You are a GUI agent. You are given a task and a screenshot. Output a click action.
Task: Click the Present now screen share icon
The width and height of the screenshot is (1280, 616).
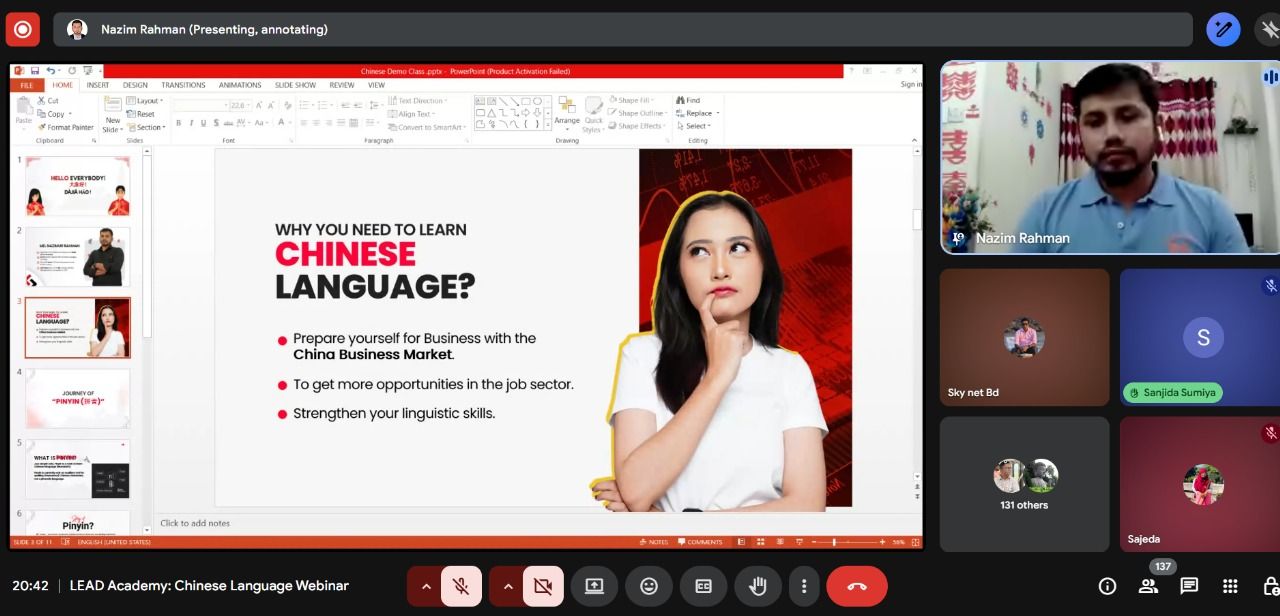point(595,586)
